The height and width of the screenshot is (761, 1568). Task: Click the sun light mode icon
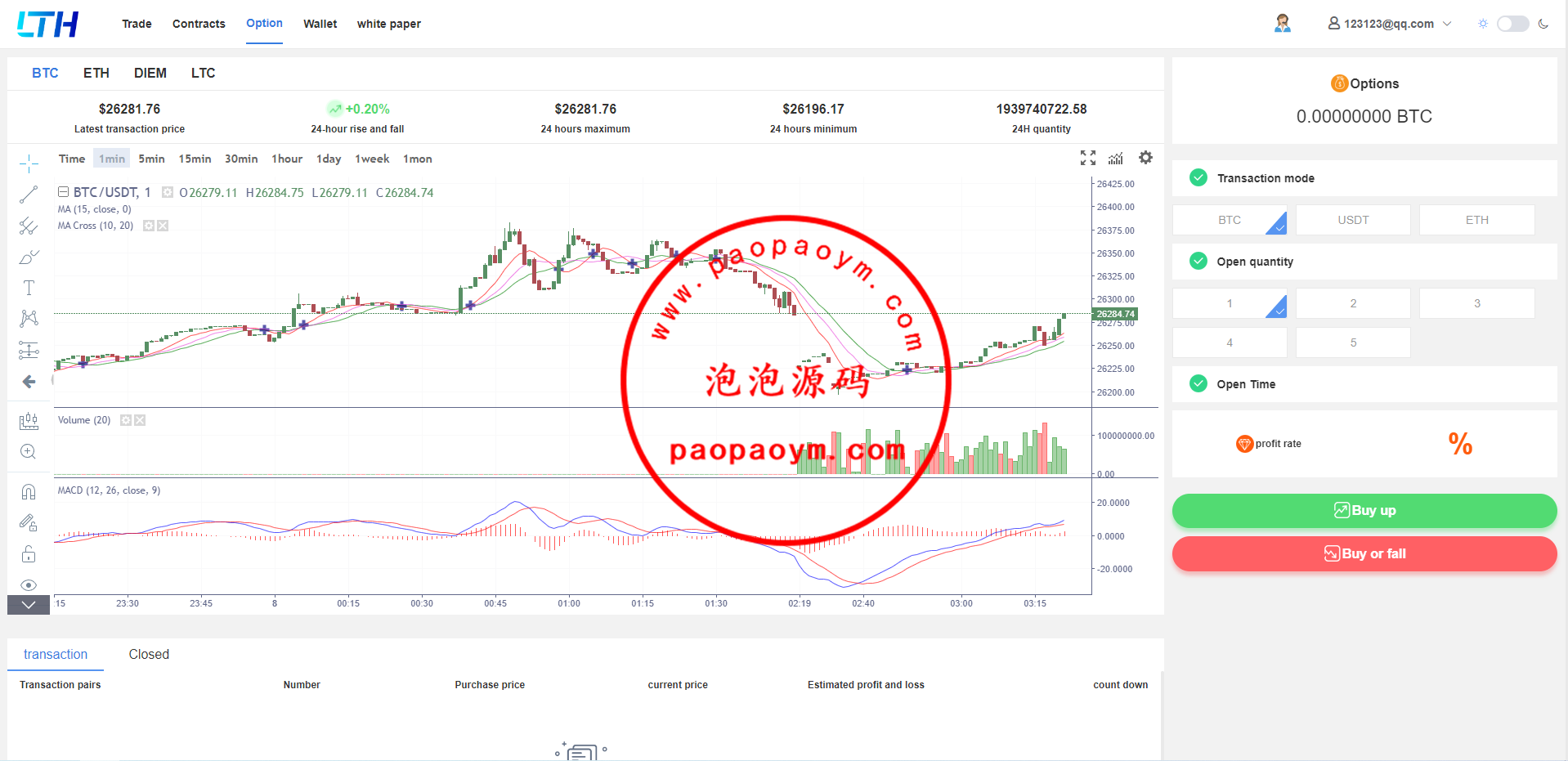[x=1483, y=24]
